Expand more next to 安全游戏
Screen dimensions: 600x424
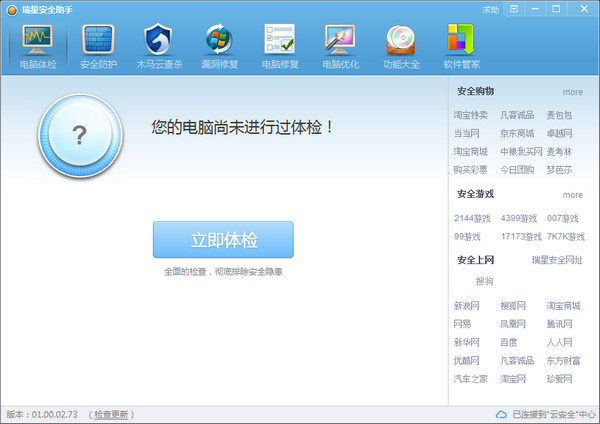click(572, 195)
